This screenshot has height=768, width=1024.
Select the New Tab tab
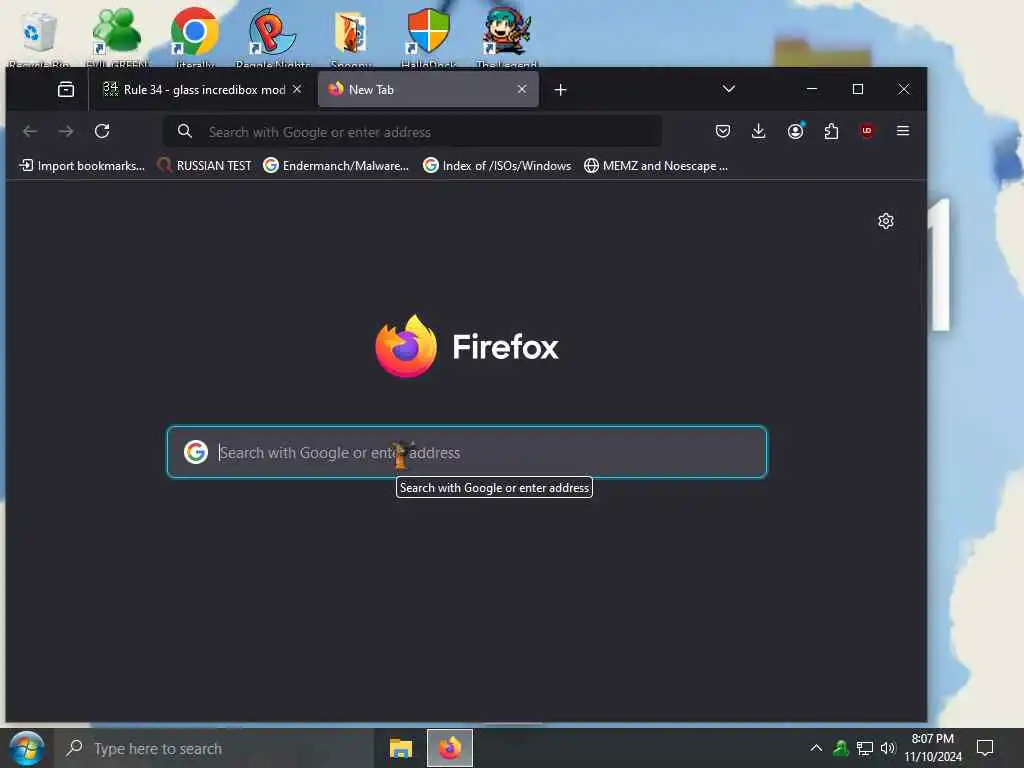click(428, 89)
